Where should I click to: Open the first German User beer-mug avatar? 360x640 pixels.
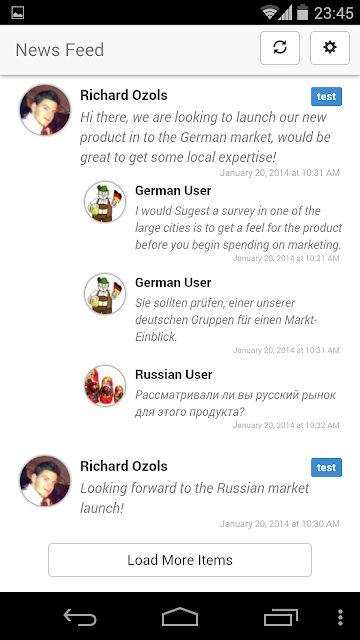pyautogui.click(x=105, y=202)
